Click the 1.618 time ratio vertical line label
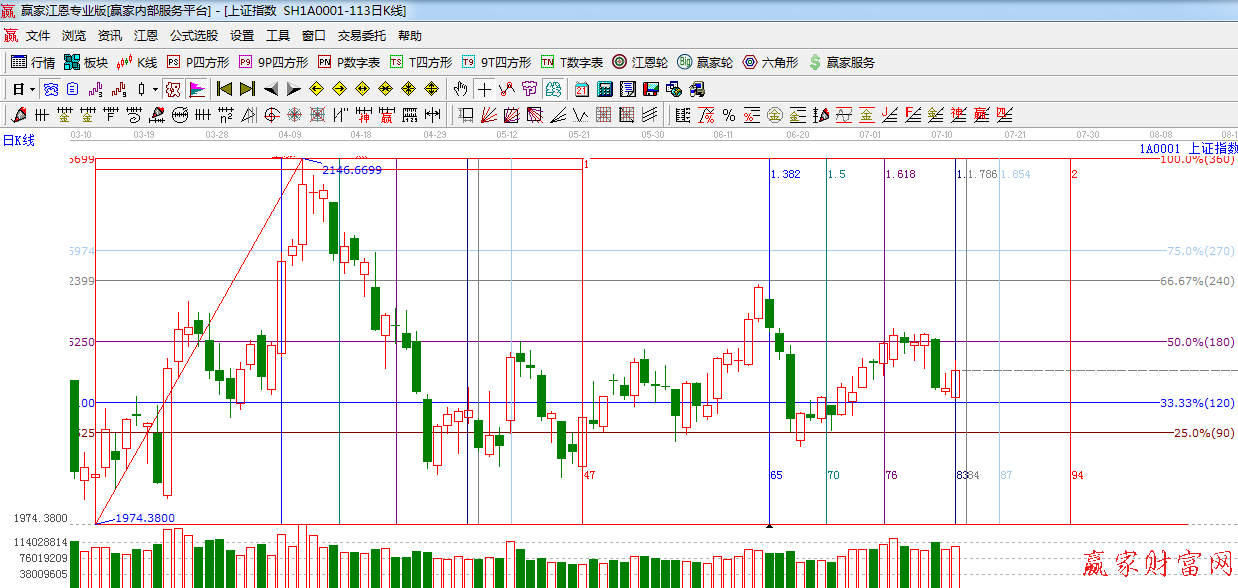Screen dimensions: 1238x588 point(900,175)
